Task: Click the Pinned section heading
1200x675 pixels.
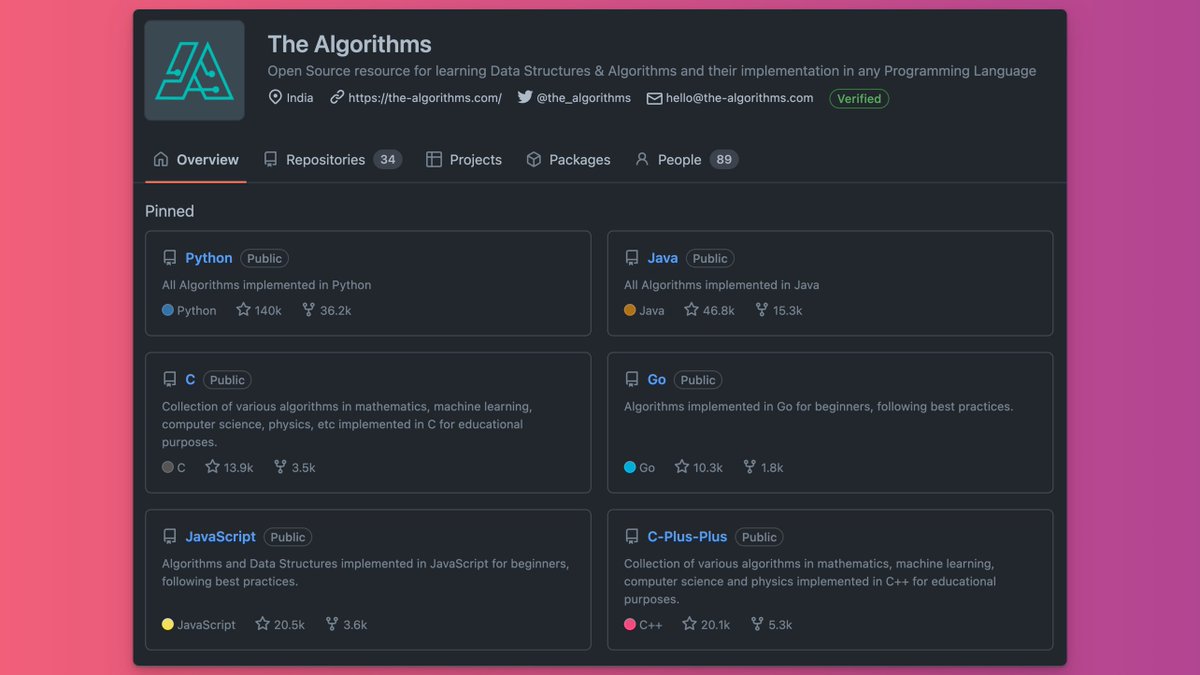Action: tap(170, 211)
